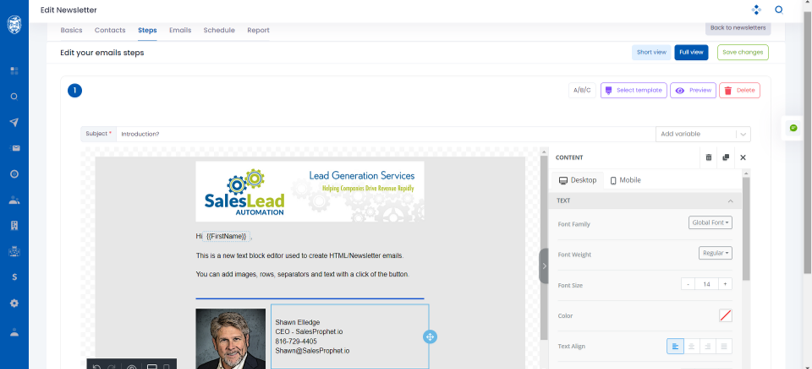Delete content block with trash icon in panel

[x=708, y=157]
